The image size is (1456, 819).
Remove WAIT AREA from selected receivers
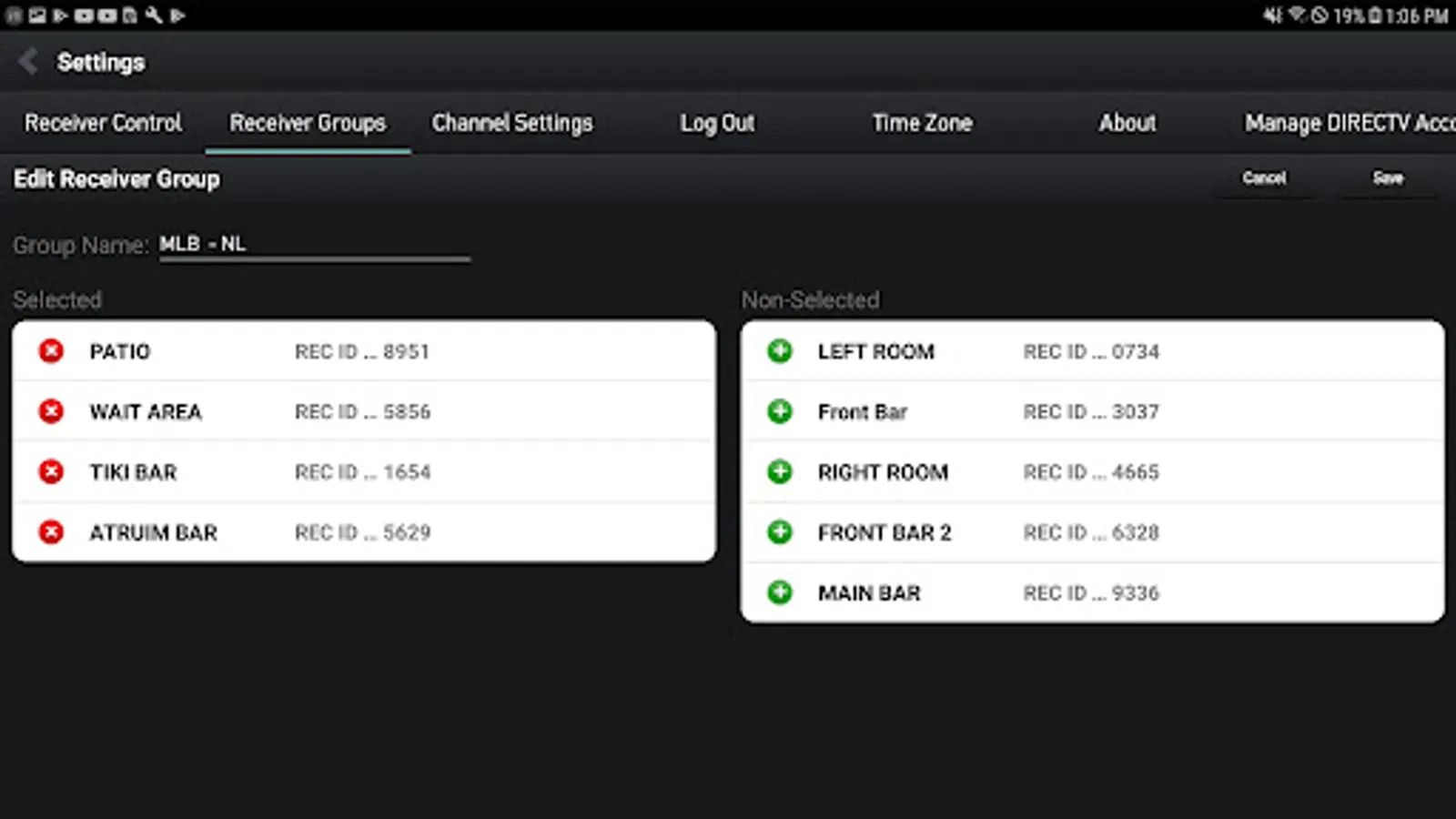point(51,411)
